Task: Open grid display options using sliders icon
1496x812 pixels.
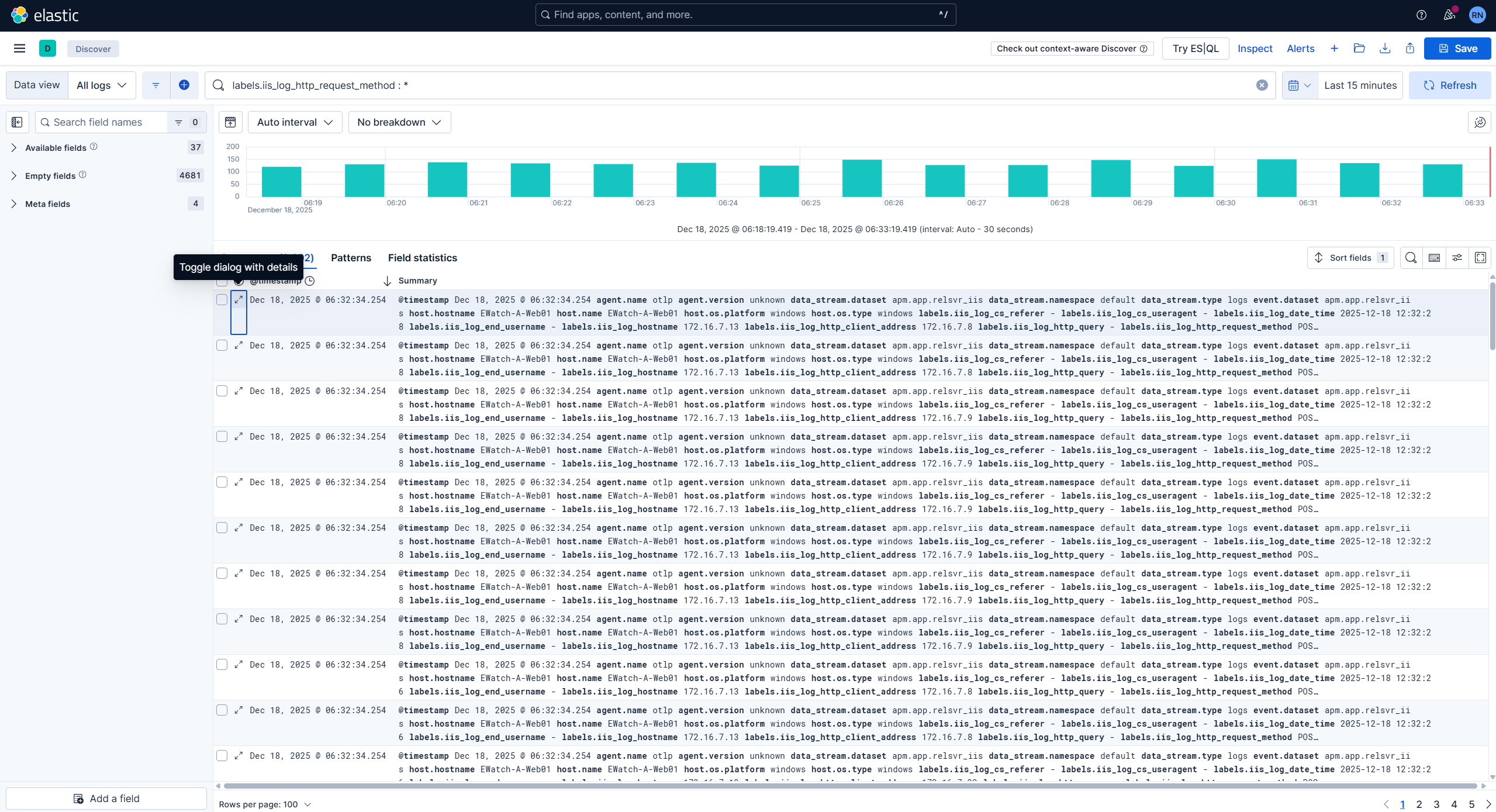Action: [x=1457, y=257]
